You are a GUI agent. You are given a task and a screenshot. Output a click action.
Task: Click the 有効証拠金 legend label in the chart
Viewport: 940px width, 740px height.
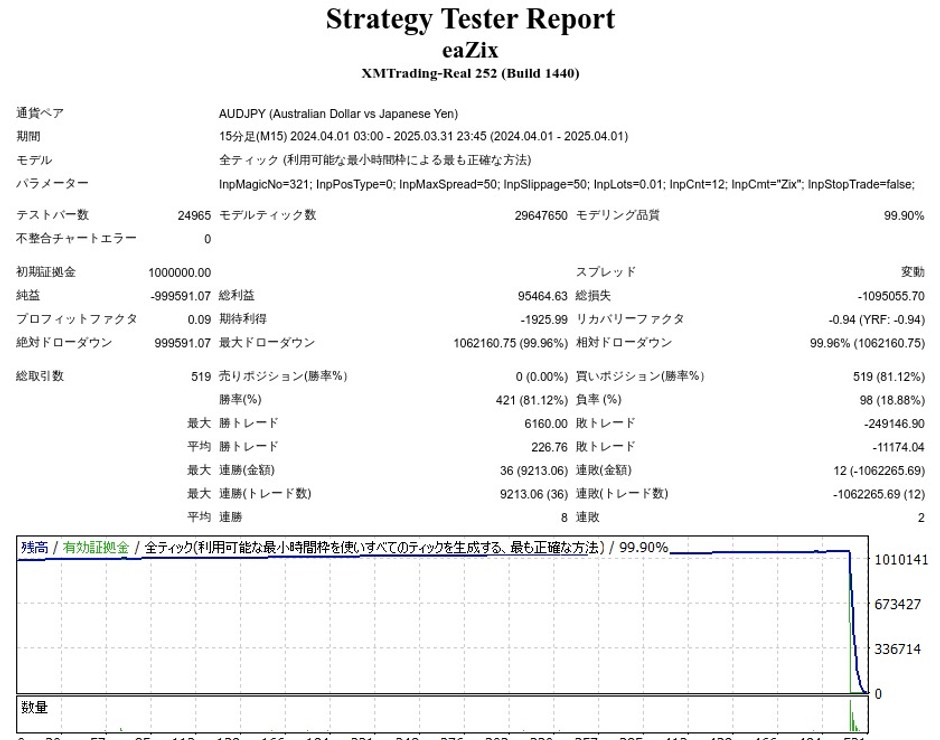point(96,547)
